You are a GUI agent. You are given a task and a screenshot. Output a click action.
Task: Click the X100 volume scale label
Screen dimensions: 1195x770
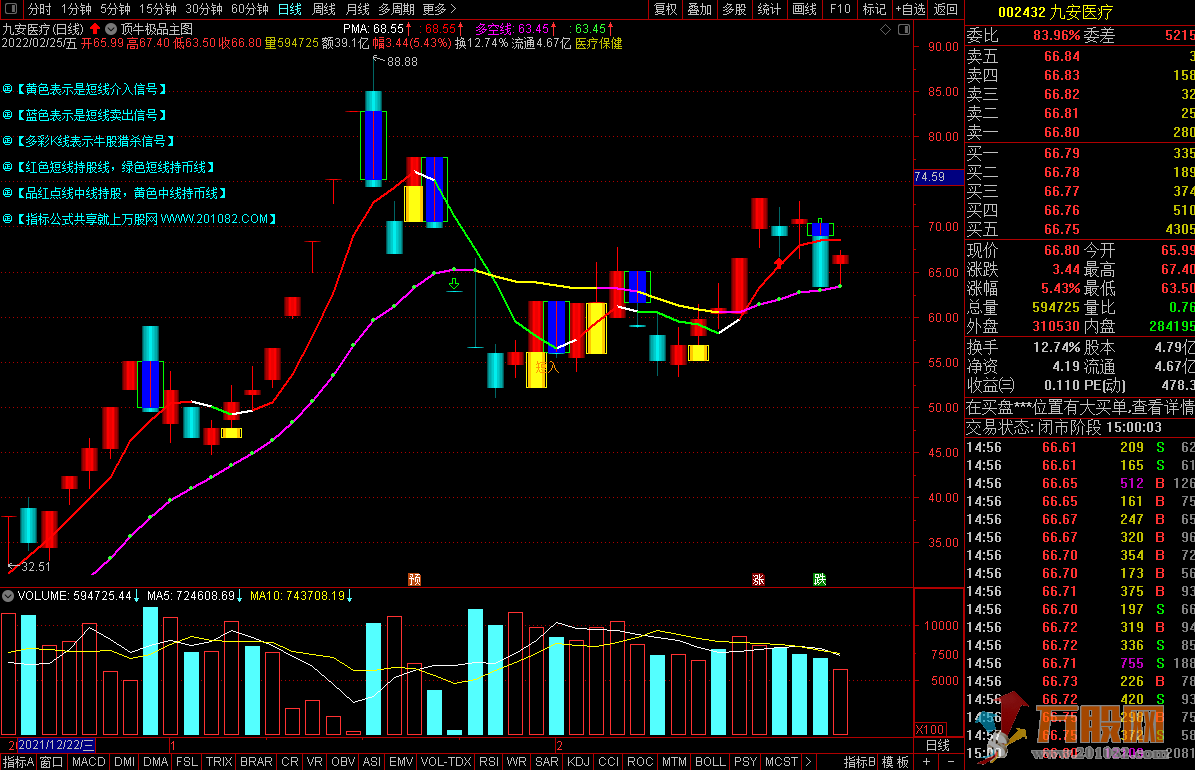[930, 730]
